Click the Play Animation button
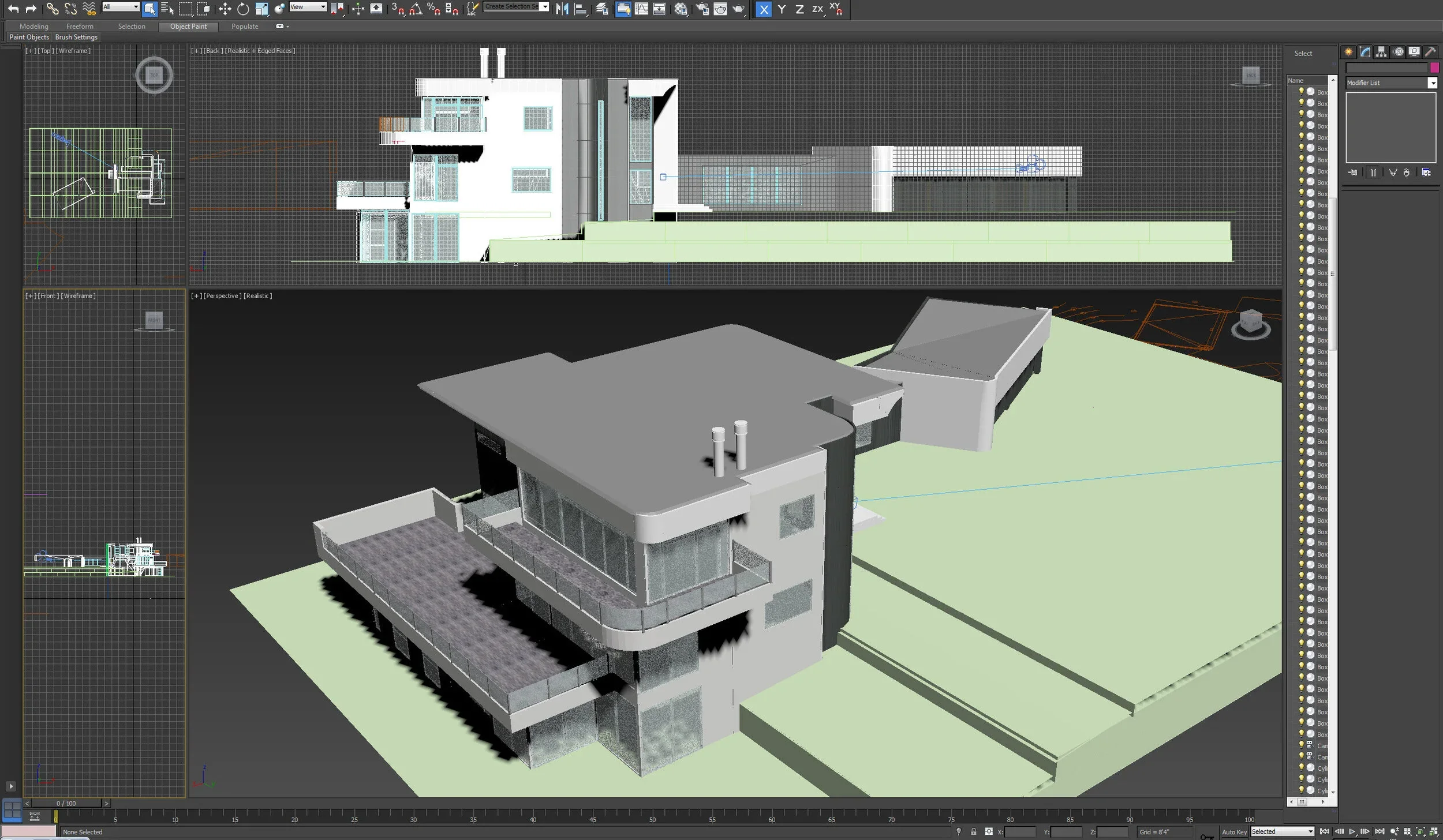This screenshot has height=840, width=1443. tap(1352, 831)
